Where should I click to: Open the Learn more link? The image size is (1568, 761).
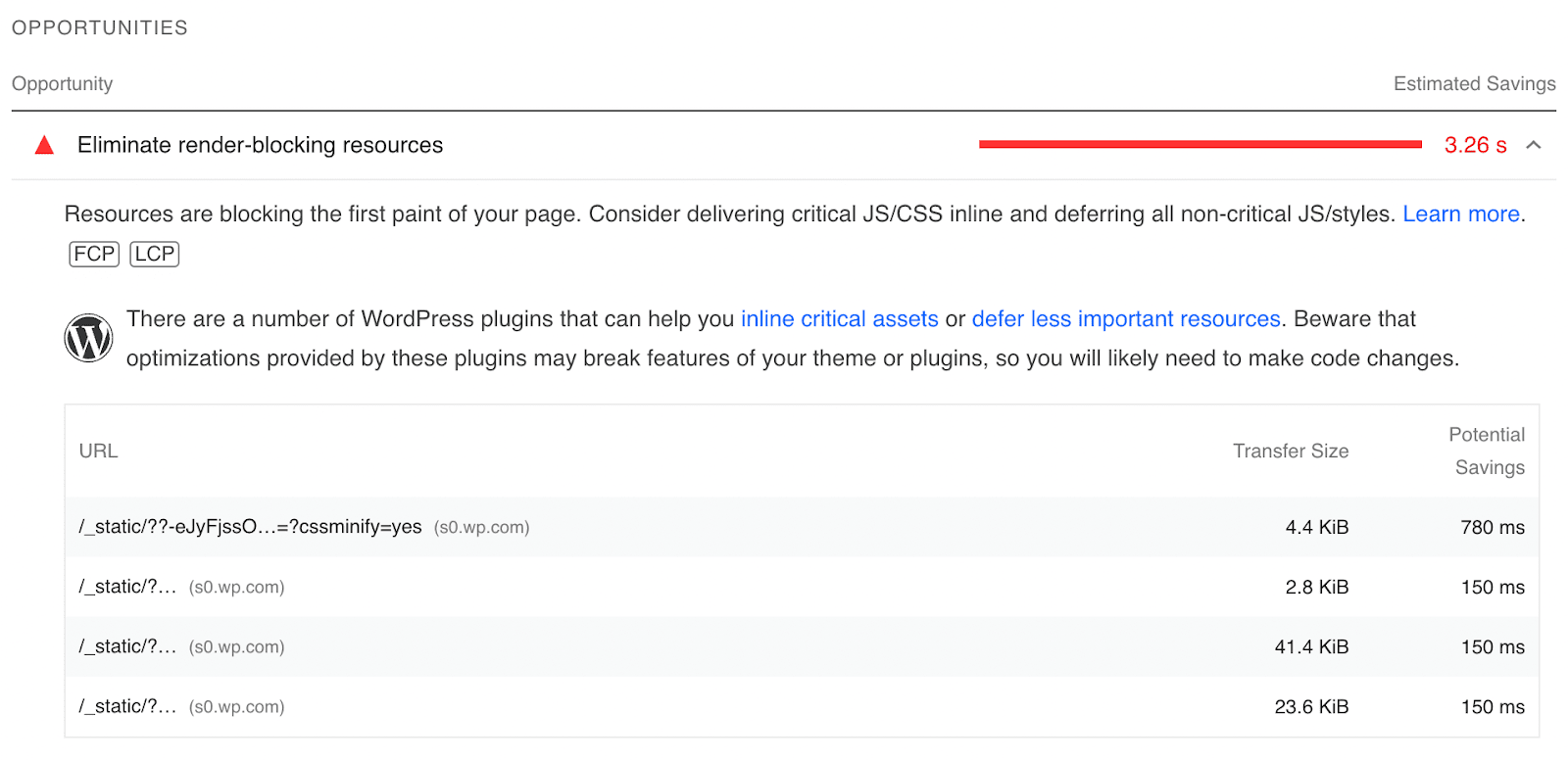[x=1460, y=214]
